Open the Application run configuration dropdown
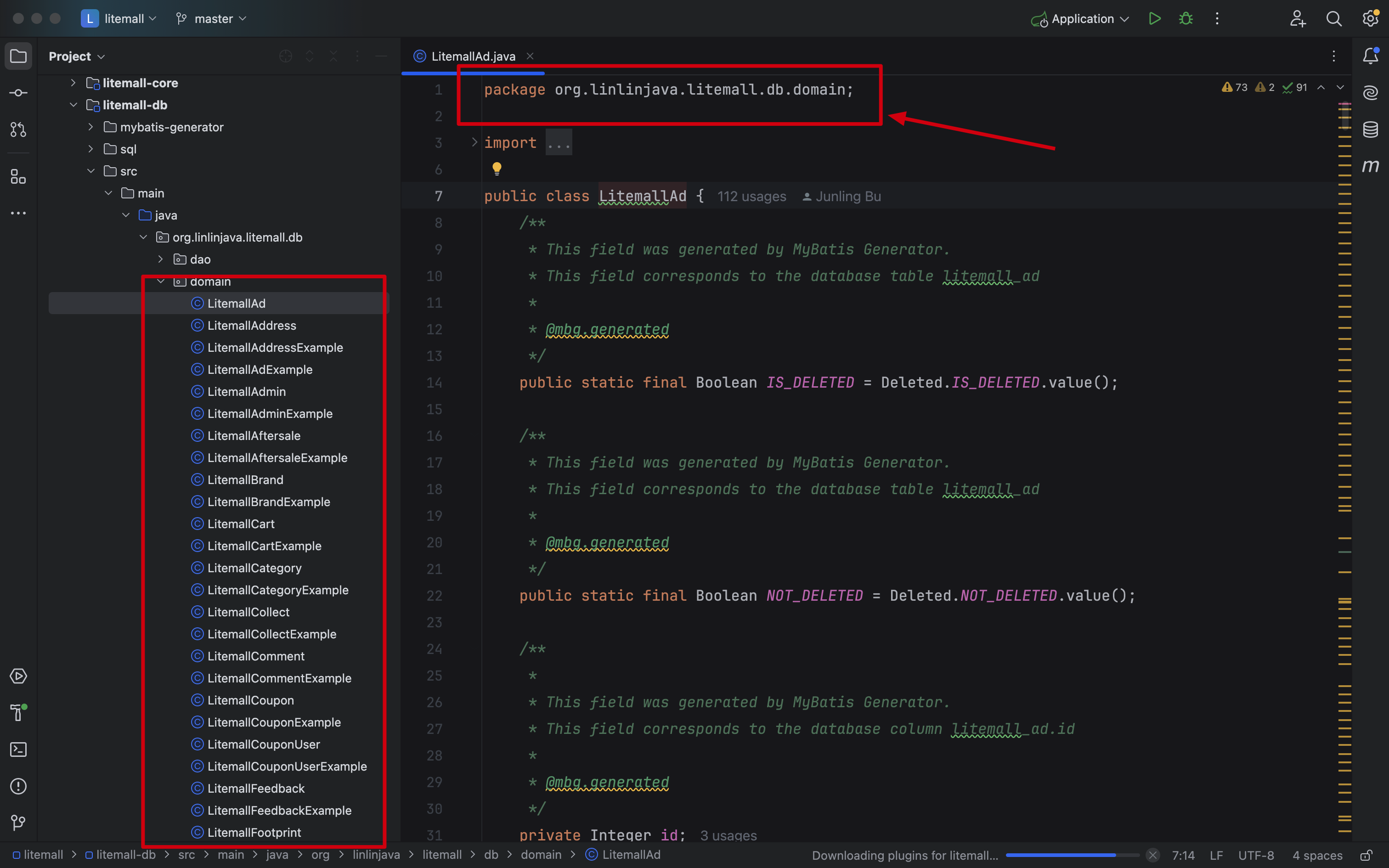Screen dimensions: 1389x868 point(1082,18)
